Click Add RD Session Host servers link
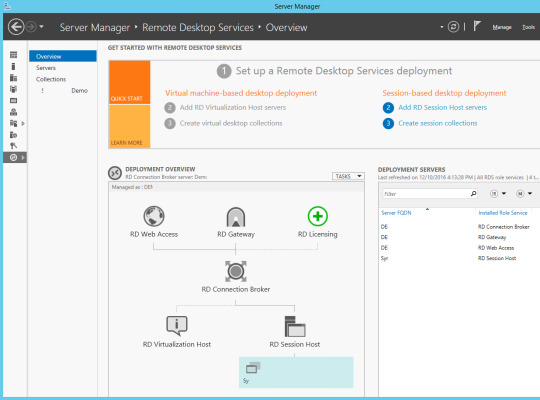The height and width of the screenshot is (400, 540). pos(443,107)
